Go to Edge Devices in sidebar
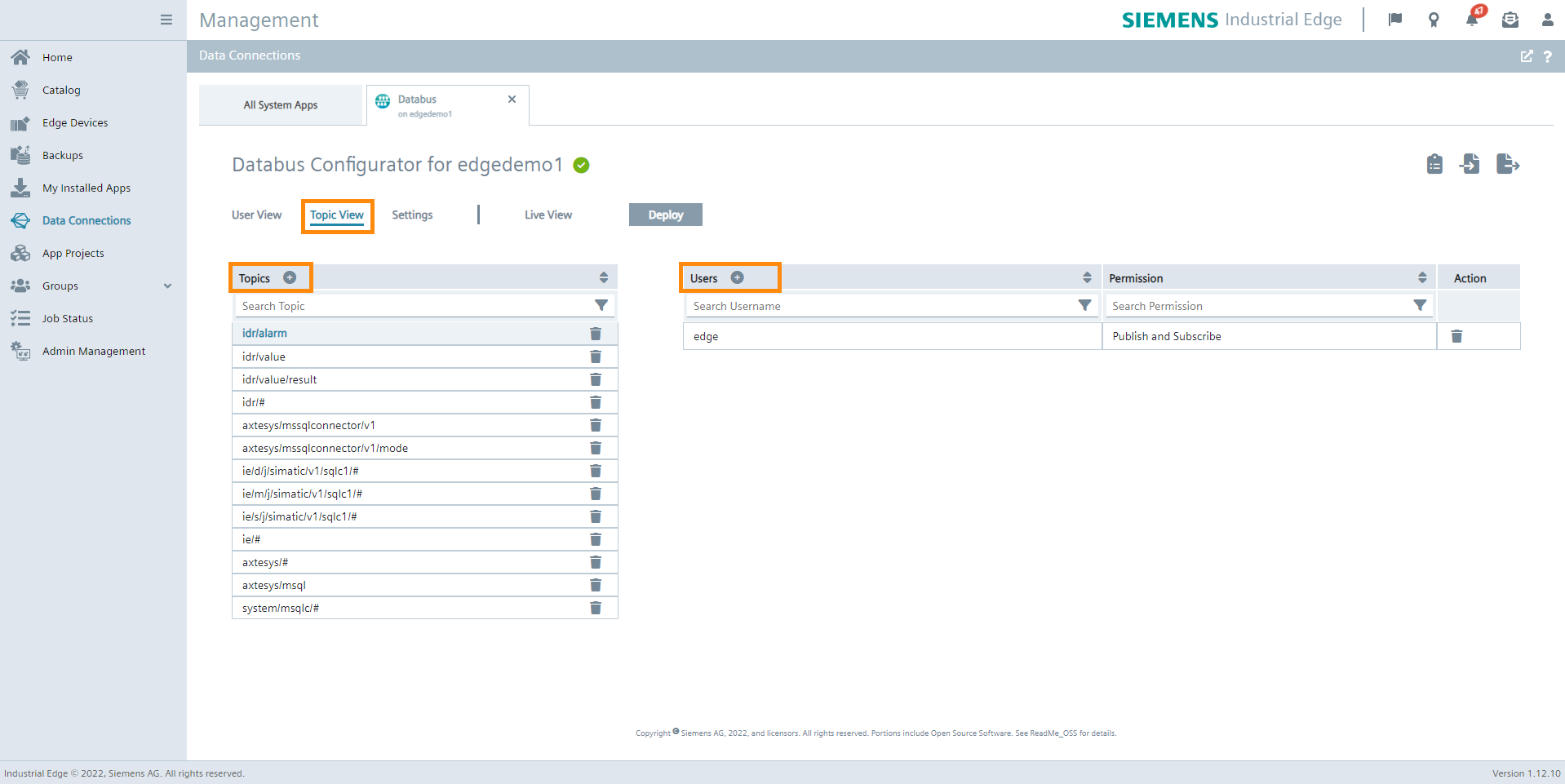1565x784 pixels. point(75,122)
